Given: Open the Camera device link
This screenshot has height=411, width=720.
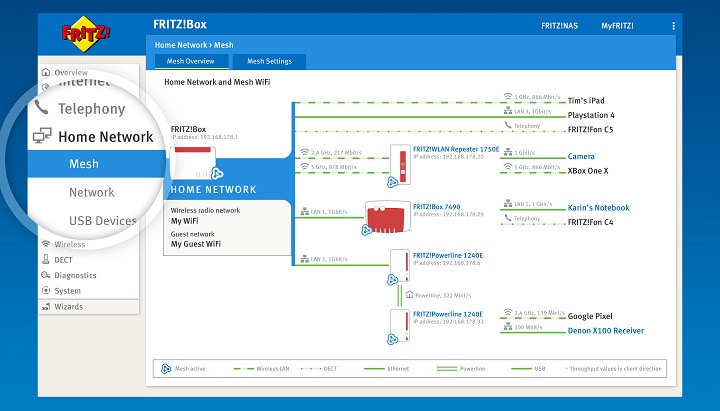Looking at the screenshot, I should point(581,157).
